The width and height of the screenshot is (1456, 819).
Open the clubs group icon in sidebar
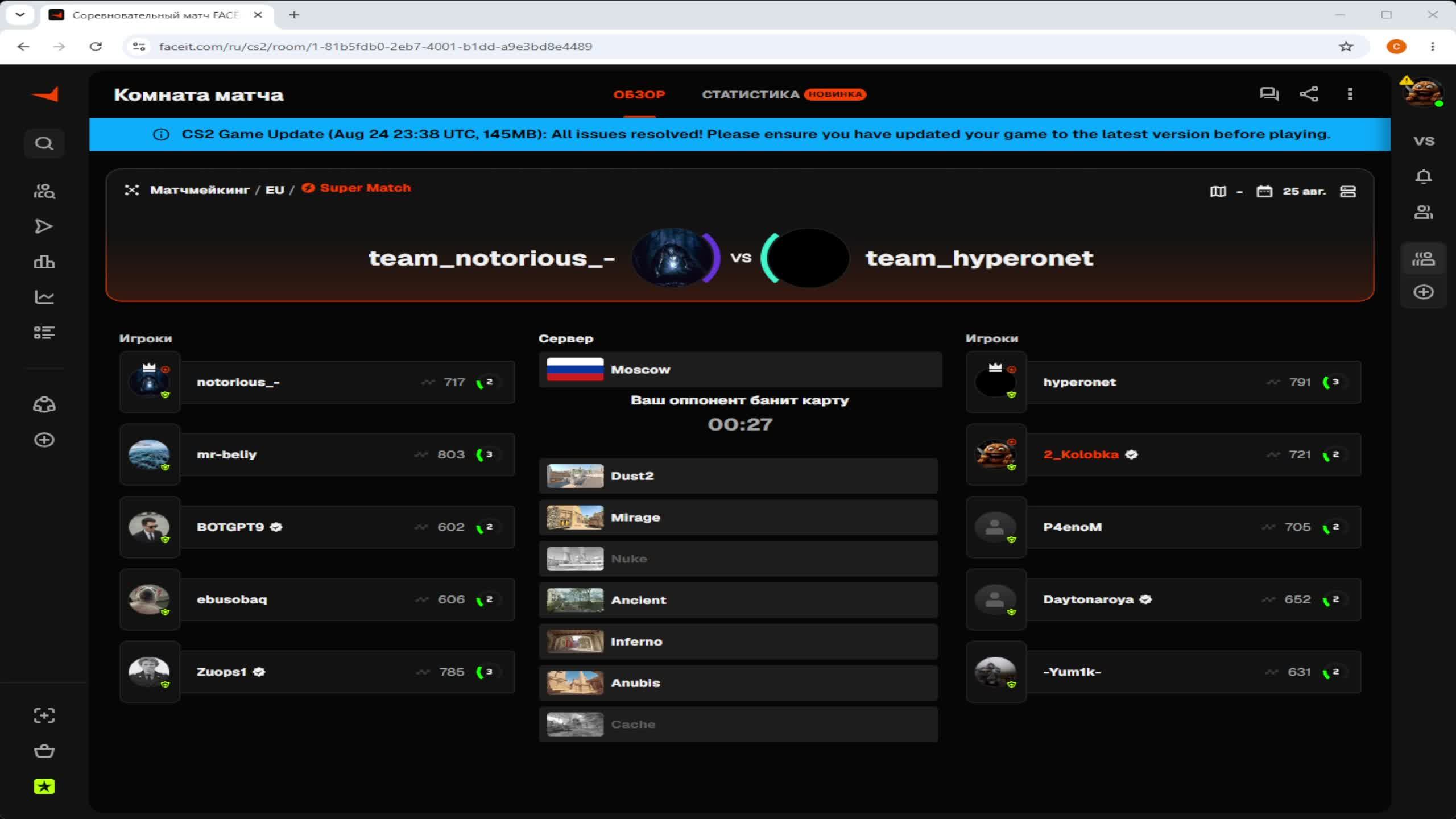pos(44,405)
